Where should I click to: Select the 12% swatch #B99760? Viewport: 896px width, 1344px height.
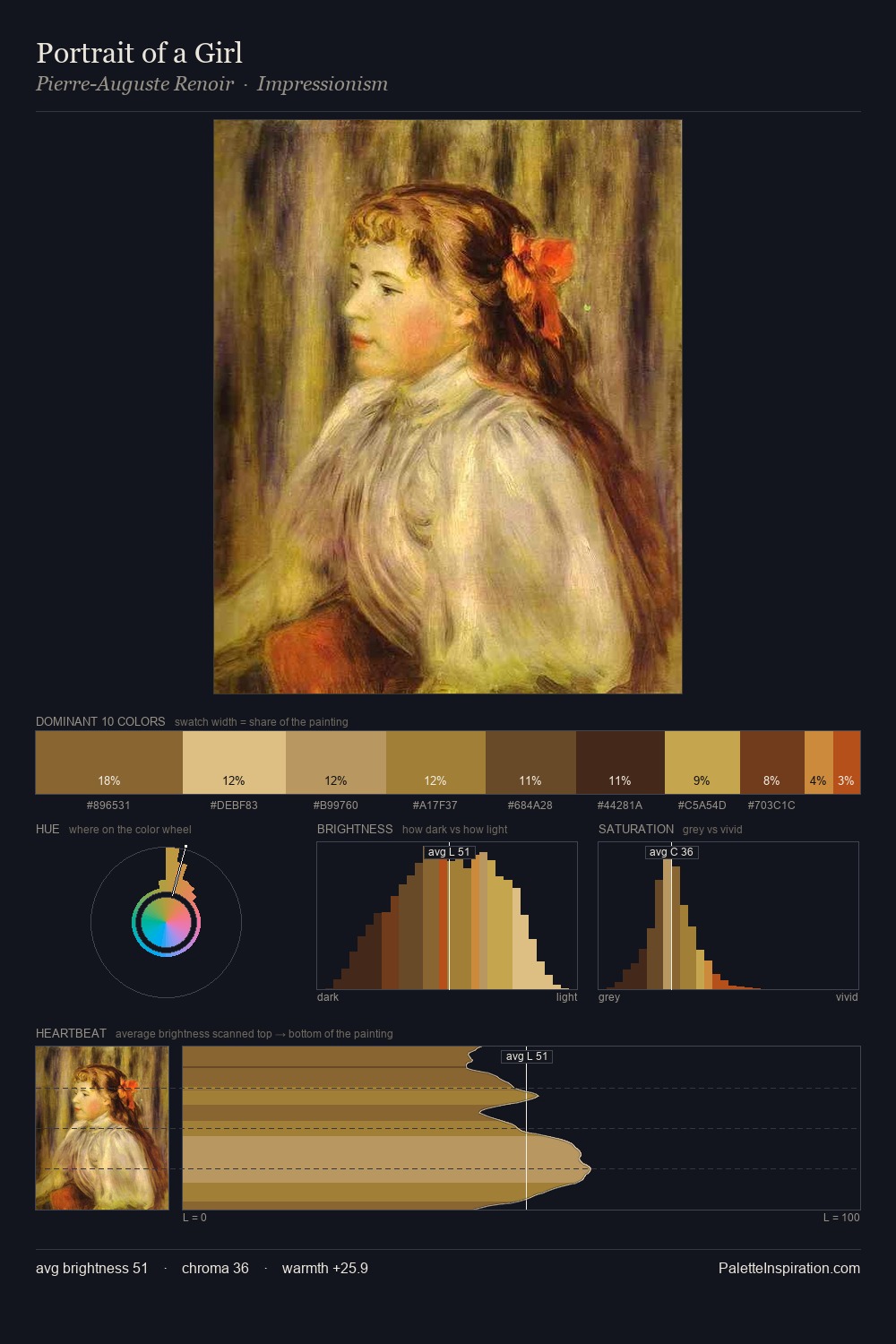pos(336,762)
